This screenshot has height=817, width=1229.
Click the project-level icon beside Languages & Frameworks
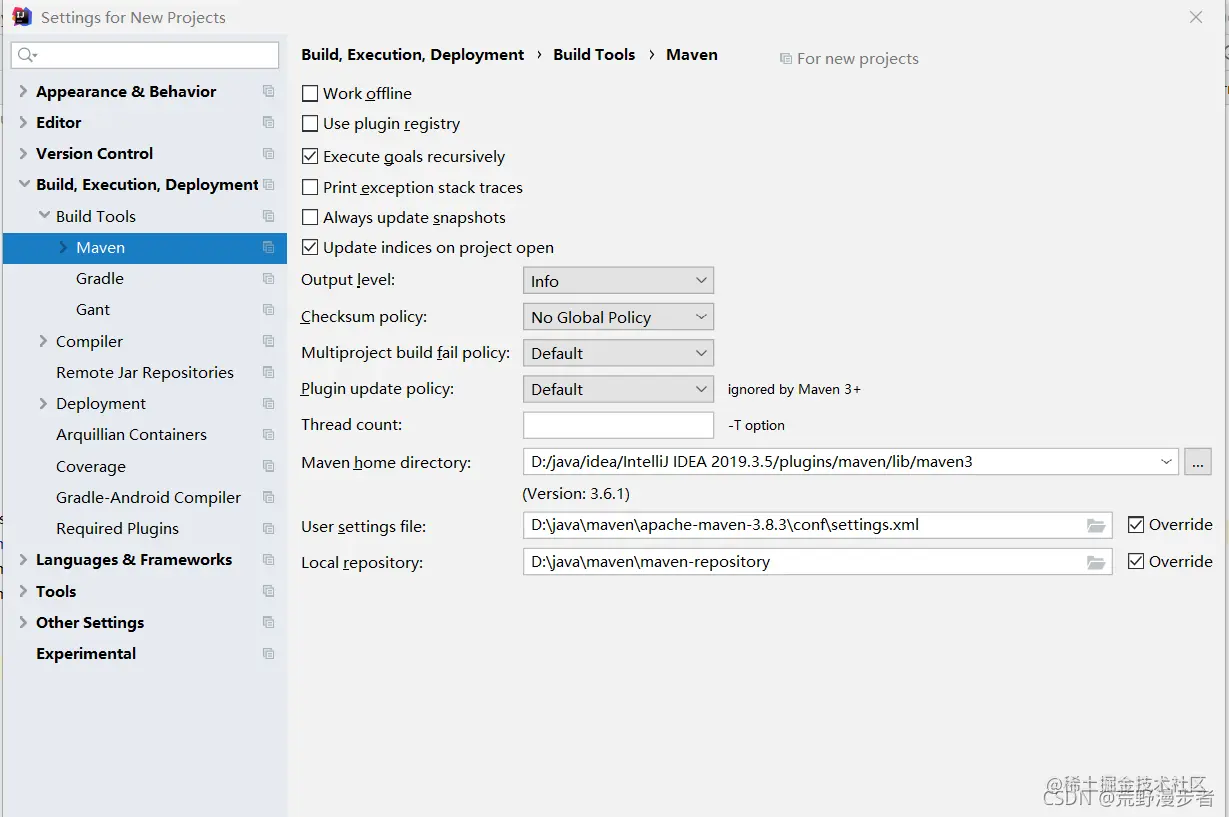click(268, 559)
